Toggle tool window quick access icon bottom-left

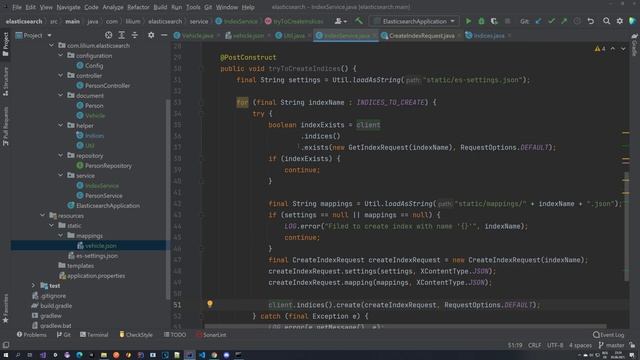pos(6,345)
